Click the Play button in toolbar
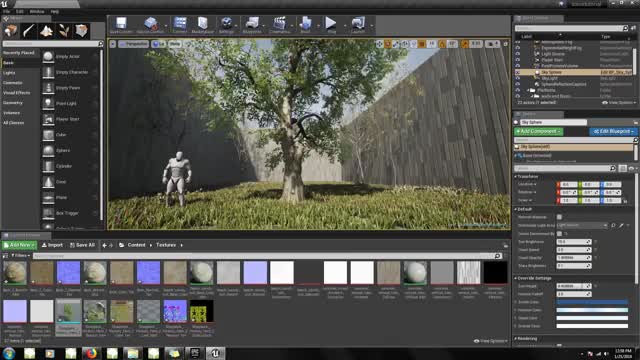The image size is (640, 360). click(331, 25)
